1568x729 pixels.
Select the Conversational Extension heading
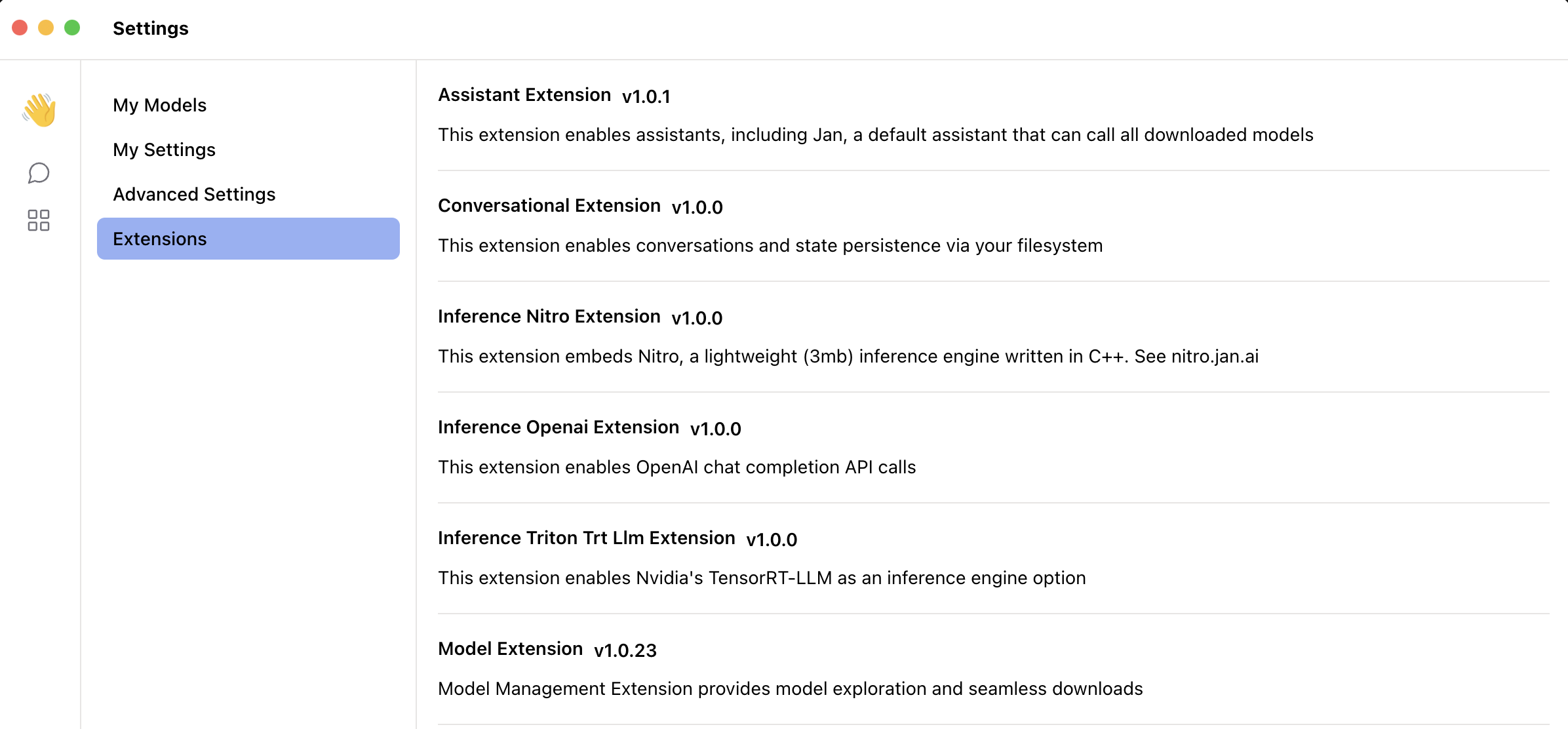pos(549,206)
